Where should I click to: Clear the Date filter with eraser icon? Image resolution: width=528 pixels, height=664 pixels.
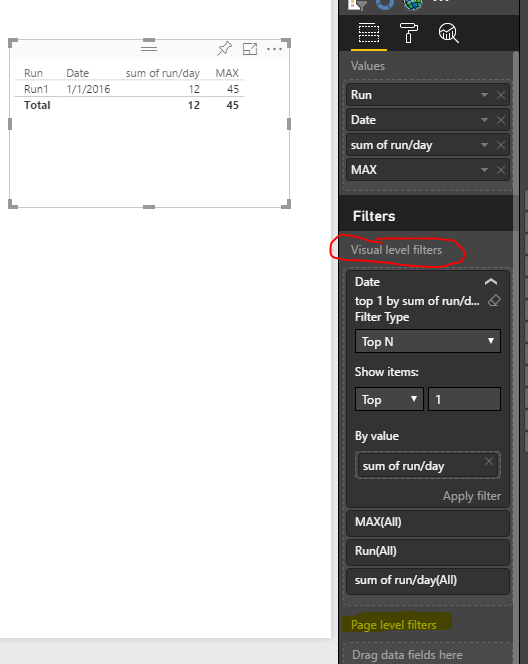click(x=494, y=301)
